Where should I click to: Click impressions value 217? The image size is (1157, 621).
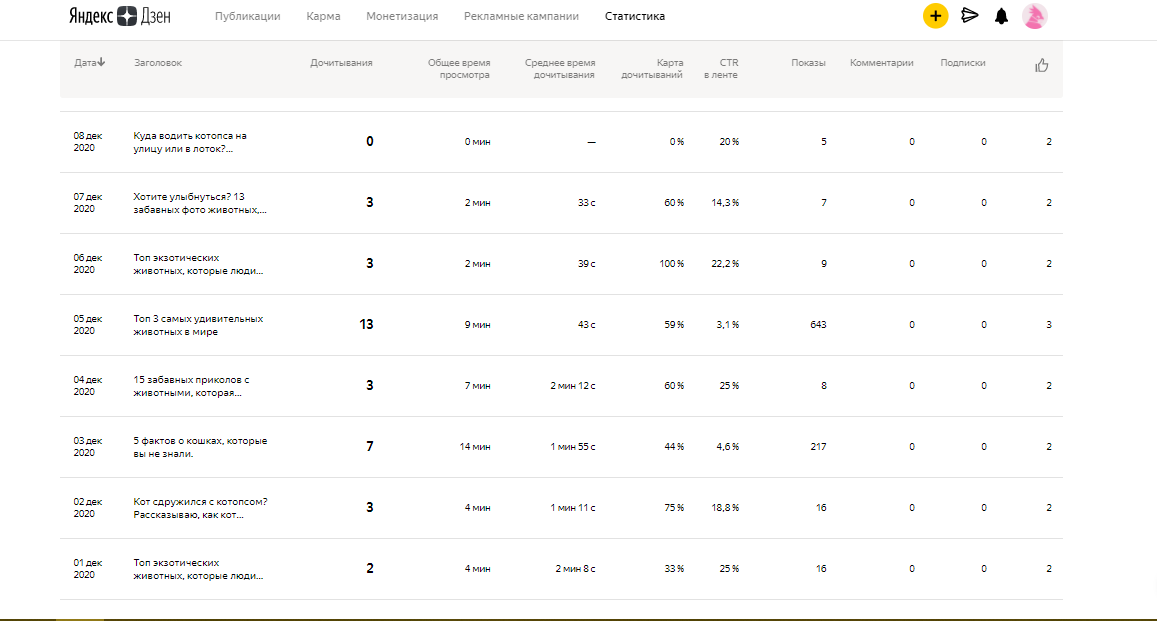point(818,447)
